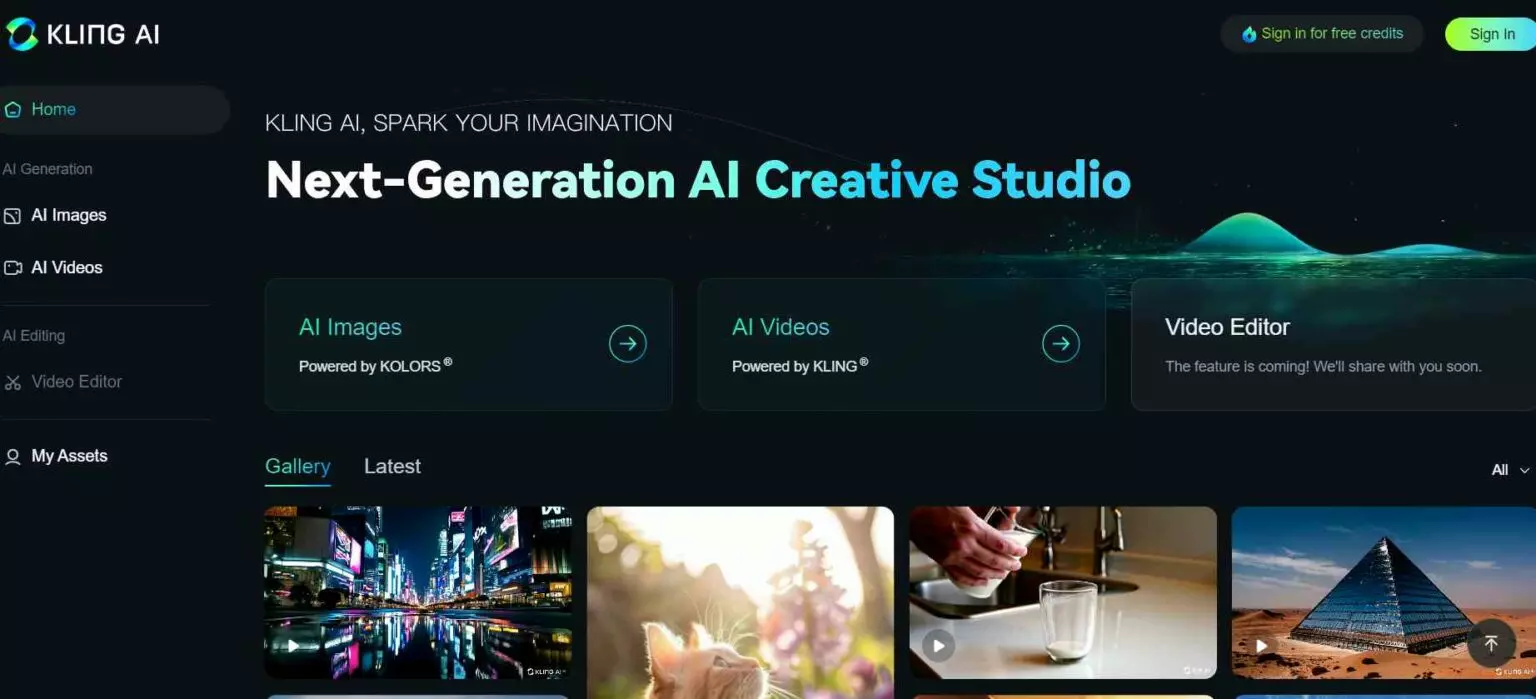The width and height of the screenshot is (1536, 699).
Task: Open AI Videos camera icon in sidebar
Action: pyautogui.click(x=13, y=268)
